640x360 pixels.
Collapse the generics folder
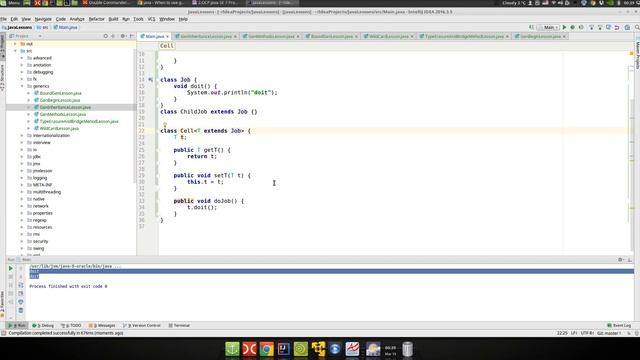click(22, 86)
